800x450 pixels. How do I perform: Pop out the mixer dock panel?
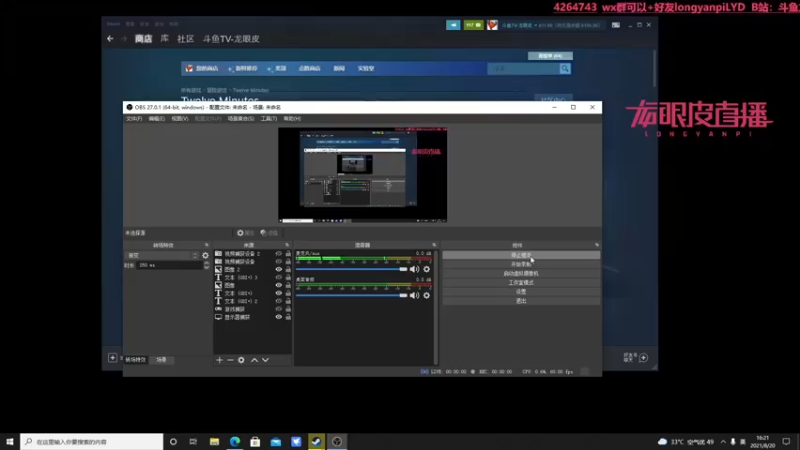[x=434, y=245]
